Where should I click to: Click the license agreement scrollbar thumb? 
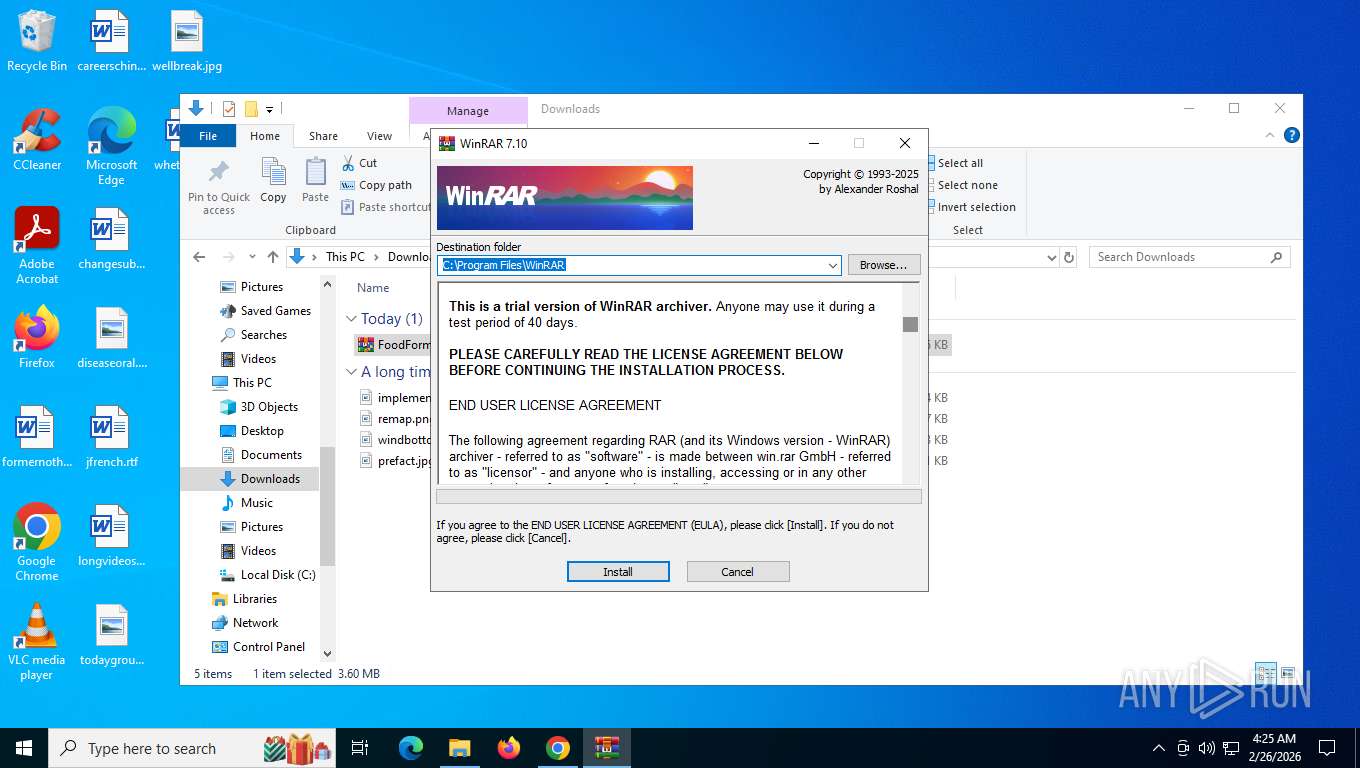[x=910, y=324]
